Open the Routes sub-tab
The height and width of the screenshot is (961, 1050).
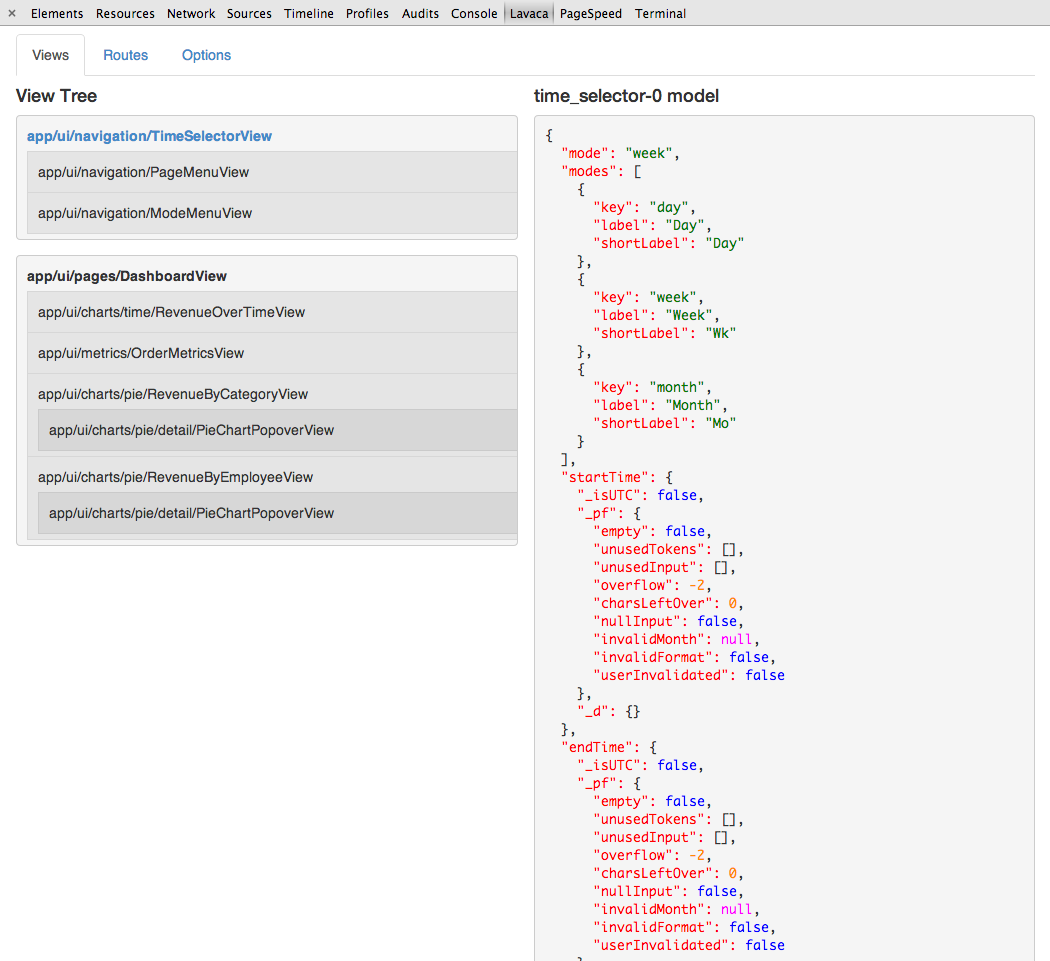125,55
